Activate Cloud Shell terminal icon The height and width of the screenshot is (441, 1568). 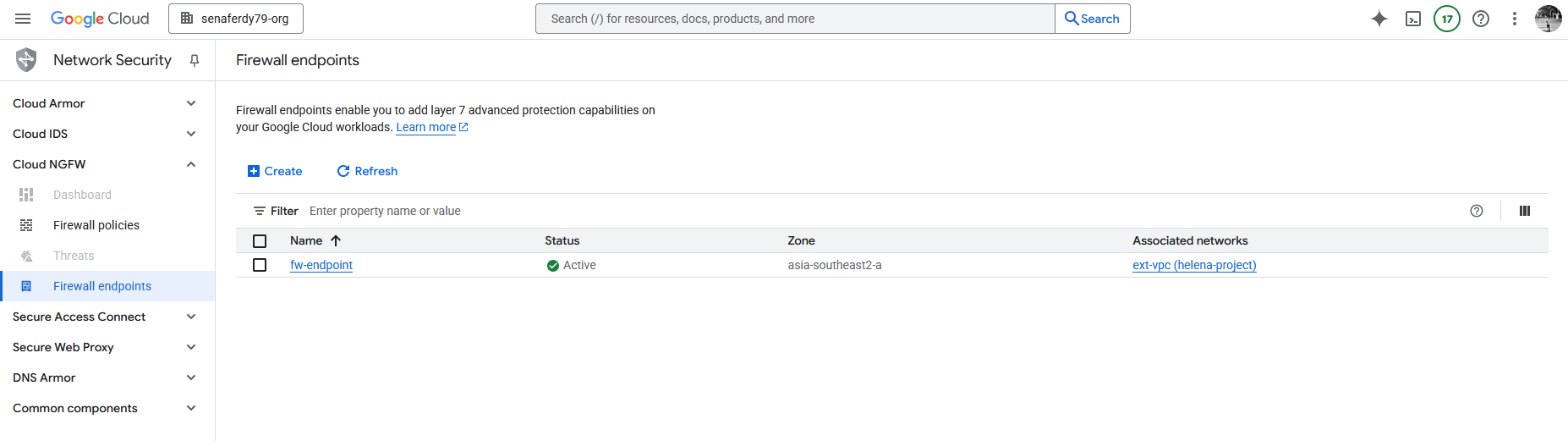[1412, 19]
